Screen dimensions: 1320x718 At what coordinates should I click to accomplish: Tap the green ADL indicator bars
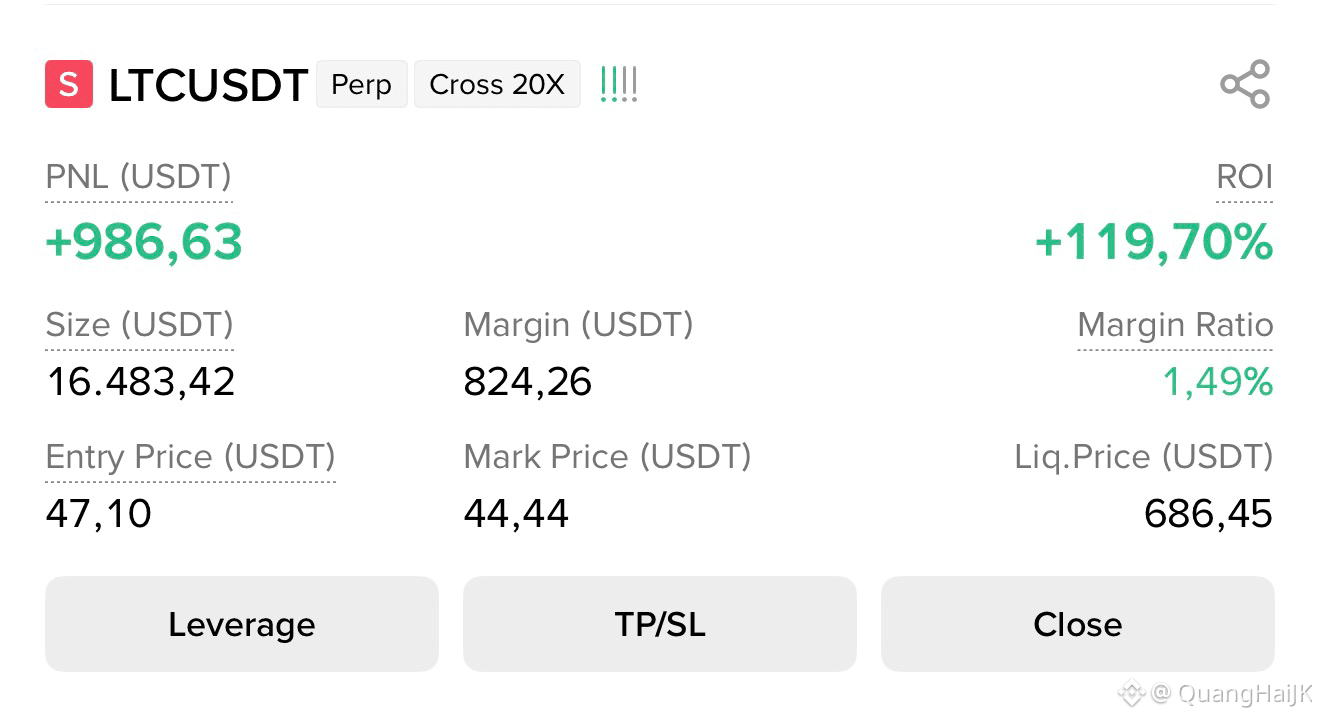pyautogui.click(x=618, y=84)
